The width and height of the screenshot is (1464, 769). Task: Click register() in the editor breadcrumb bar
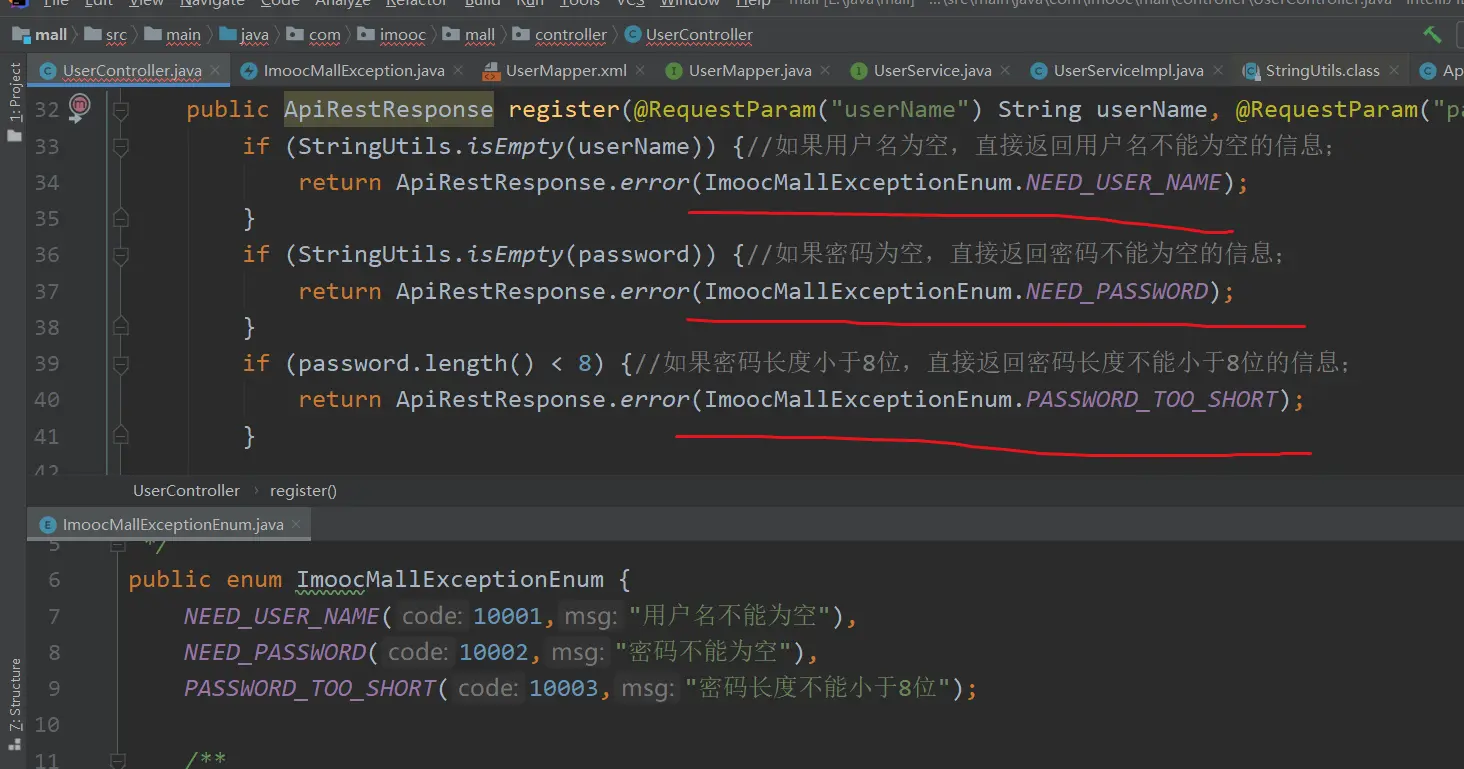coord(303,491)
